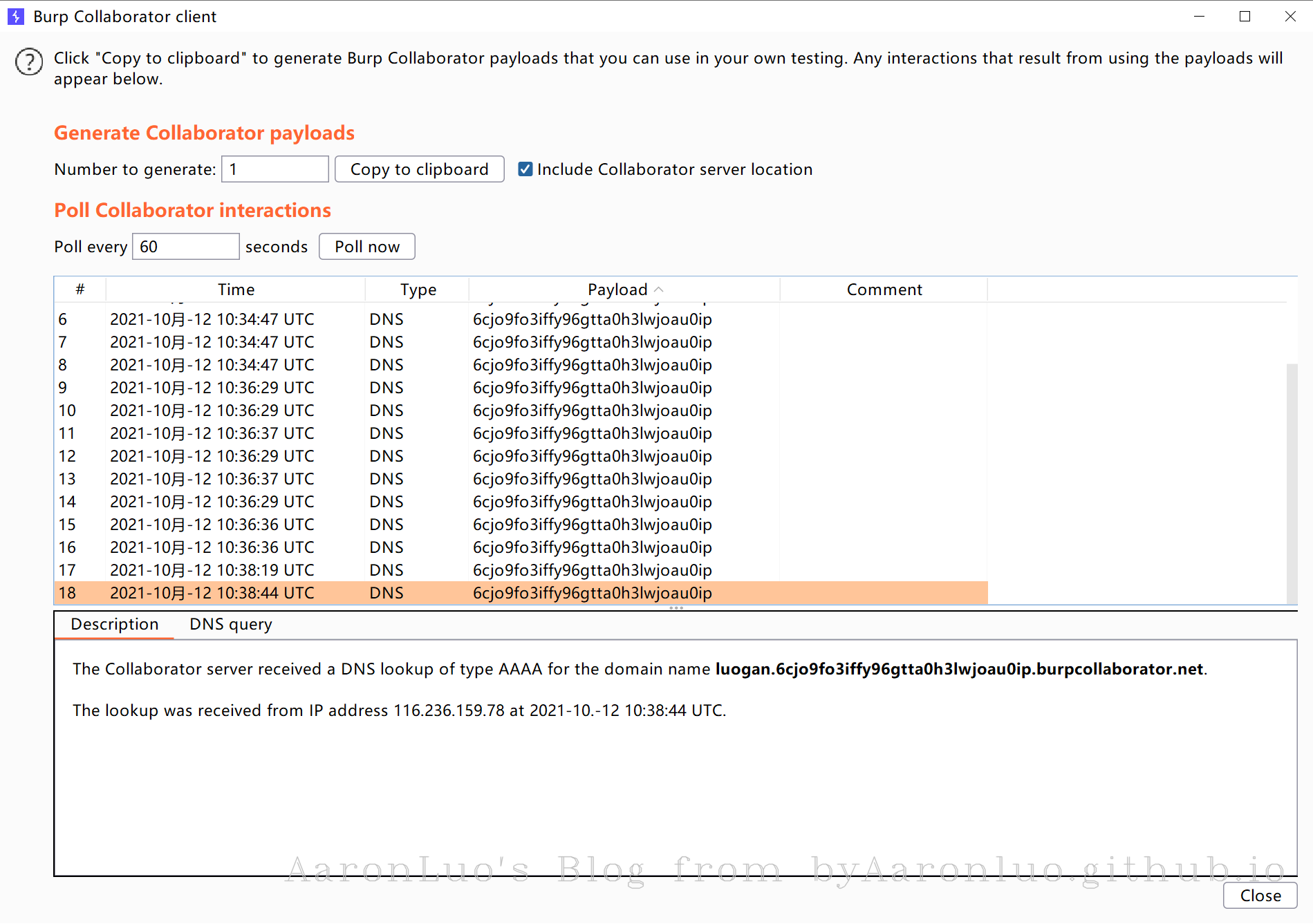Minimize the Burp Collaborator client window
Image resolution: width=1313 pixels, height=924 pixels.
point(1200,17)
